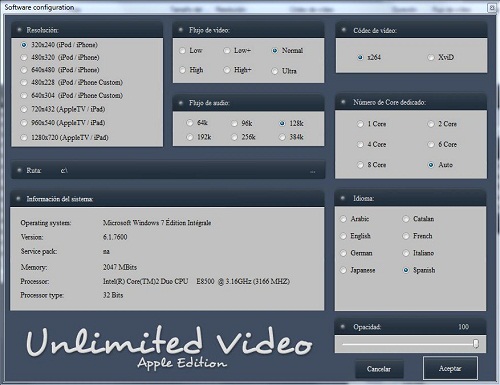Select the x264 video codec
500x385 pixels.
pyautogui.click(x=360, y=57)
